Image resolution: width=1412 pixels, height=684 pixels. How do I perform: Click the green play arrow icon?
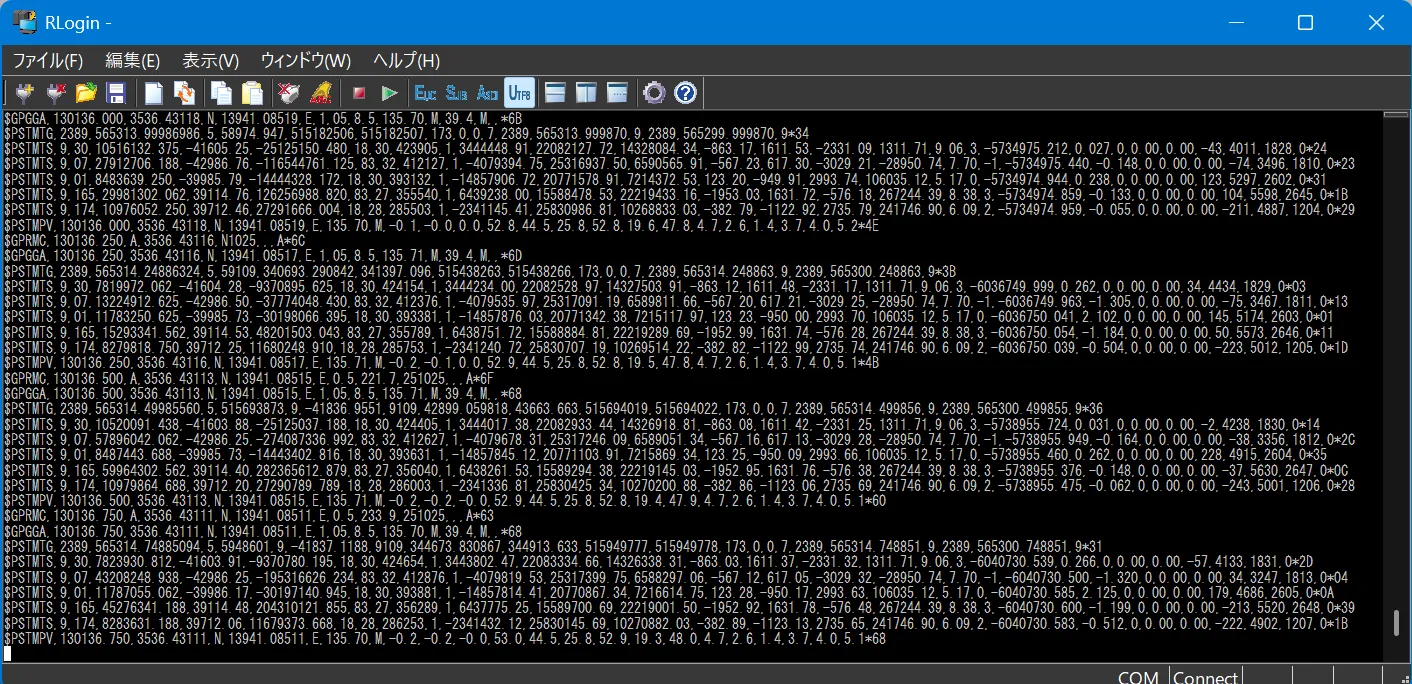point(390,93)
